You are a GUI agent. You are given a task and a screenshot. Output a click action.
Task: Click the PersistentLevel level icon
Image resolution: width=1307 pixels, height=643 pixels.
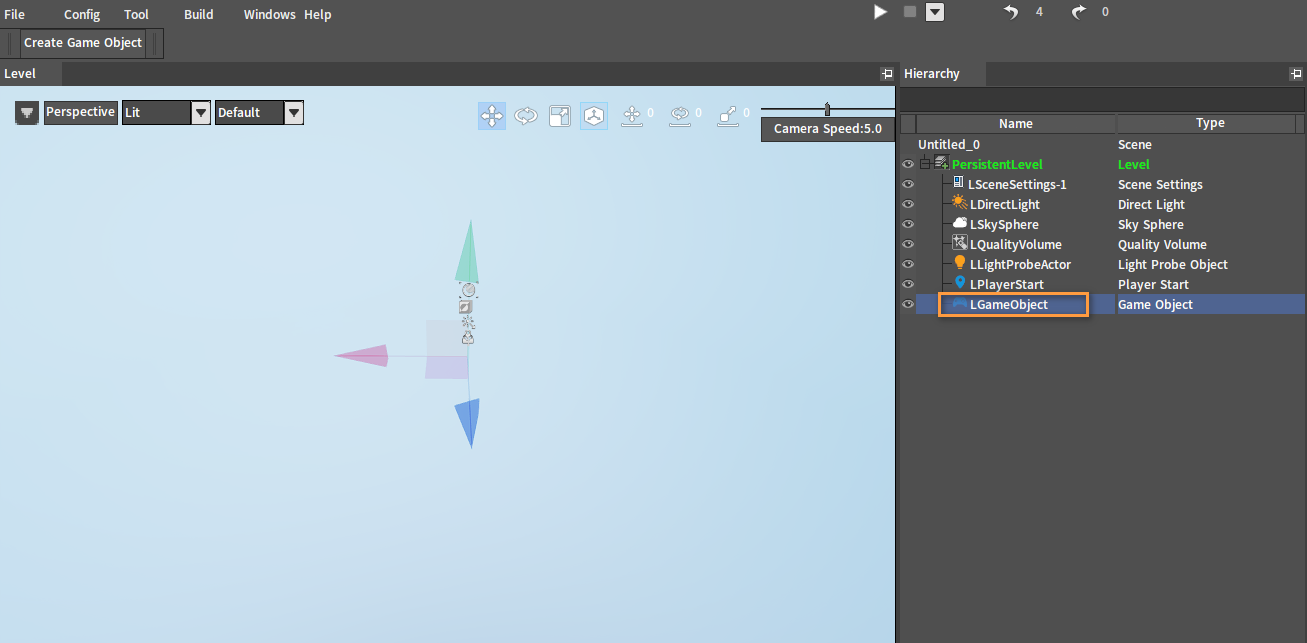pos(942,163)
